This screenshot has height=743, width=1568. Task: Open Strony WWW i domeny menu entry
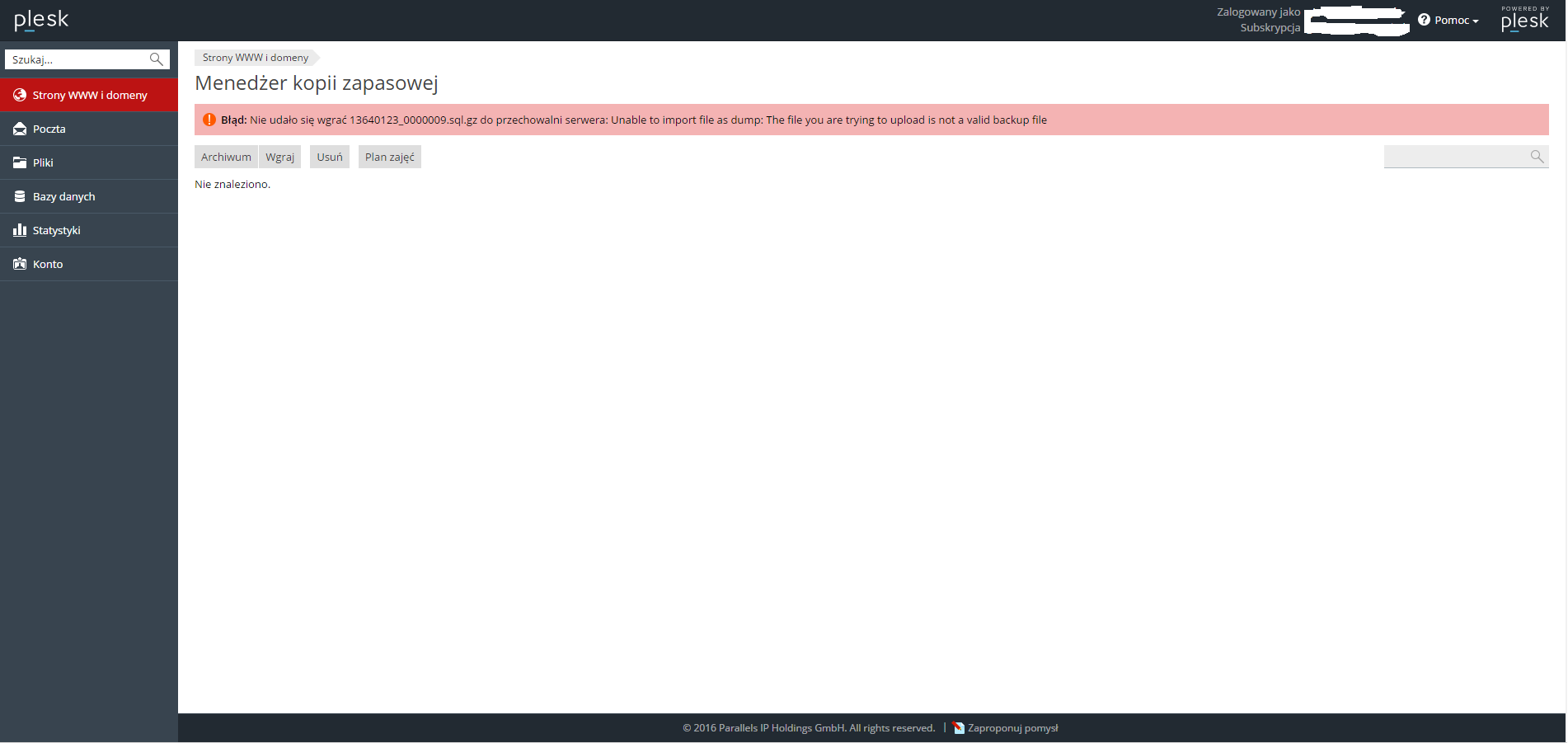89,95
